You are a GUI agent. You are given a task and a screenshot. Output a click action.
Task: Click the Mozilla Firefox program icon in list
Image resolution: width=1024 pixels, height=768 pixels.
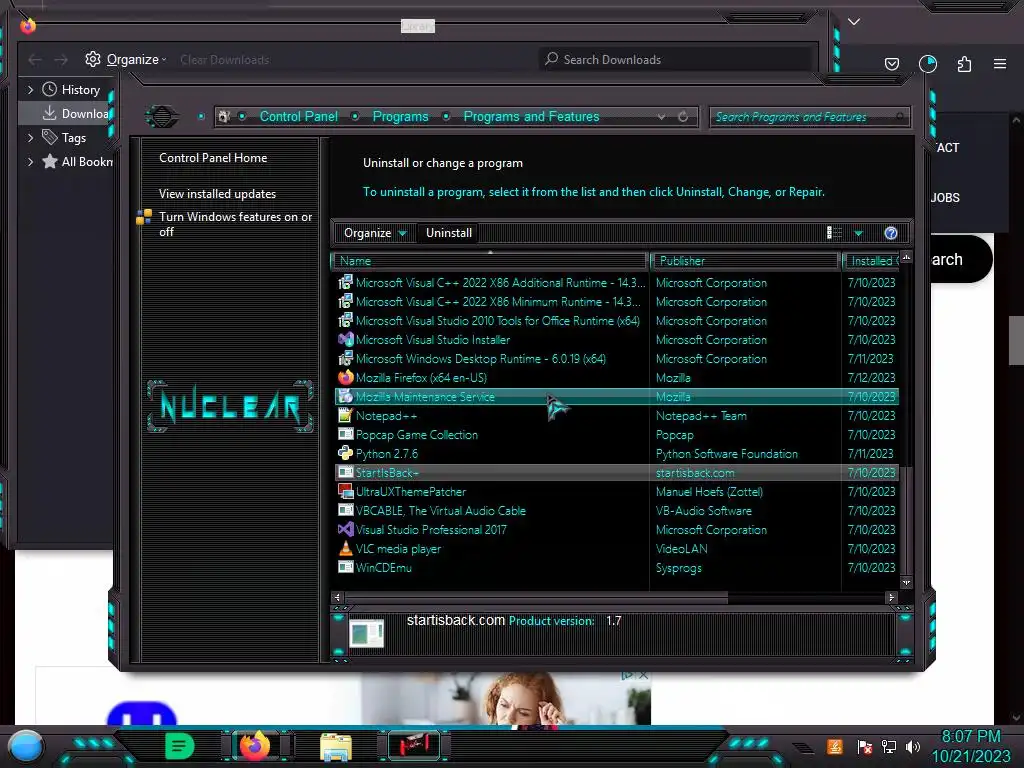pos(345,377)
